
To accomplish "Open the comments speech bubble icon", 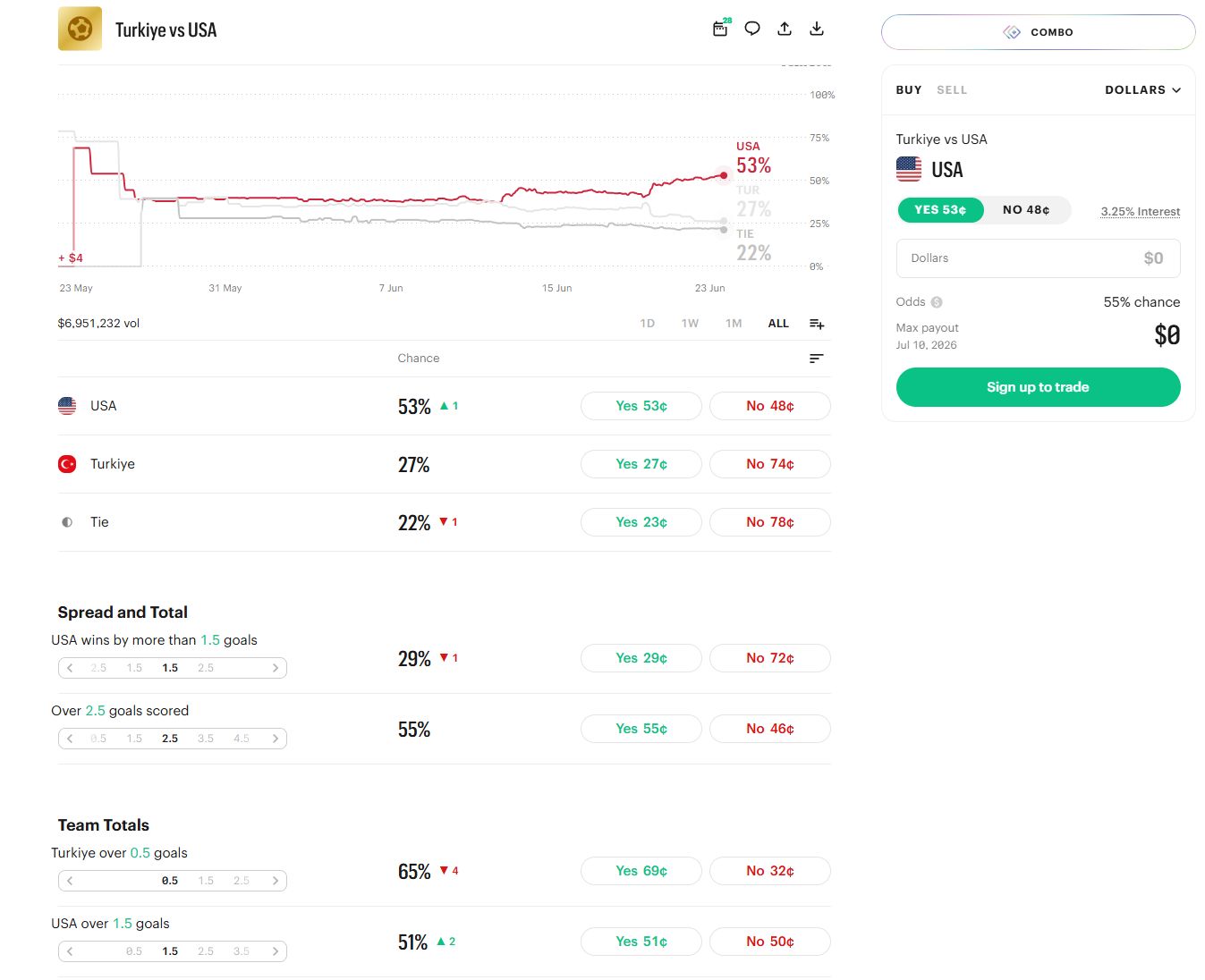I will point(752,29).
